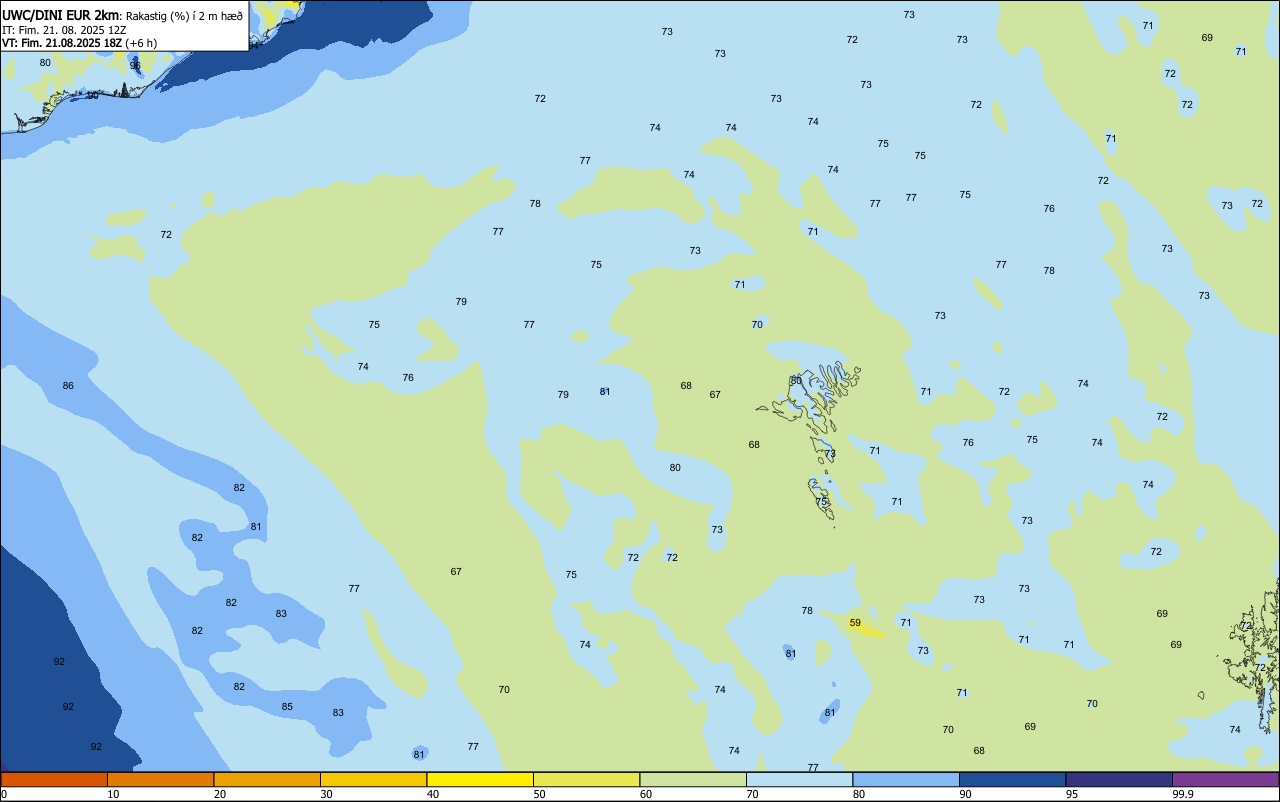Click the light green 60–70 legend swatch
Viewport: 1280px width, 802px height.
[x=693, y=779]
